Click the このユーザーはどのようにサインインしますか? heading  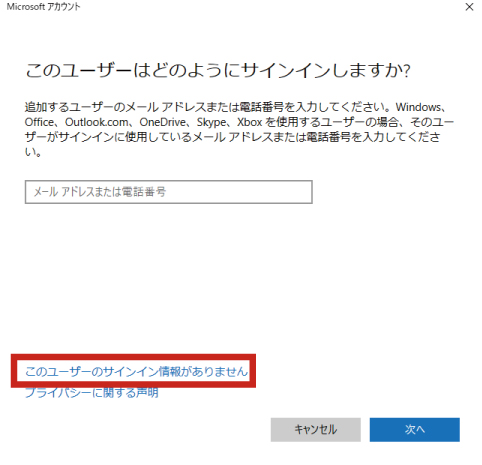tap(218, 71)
